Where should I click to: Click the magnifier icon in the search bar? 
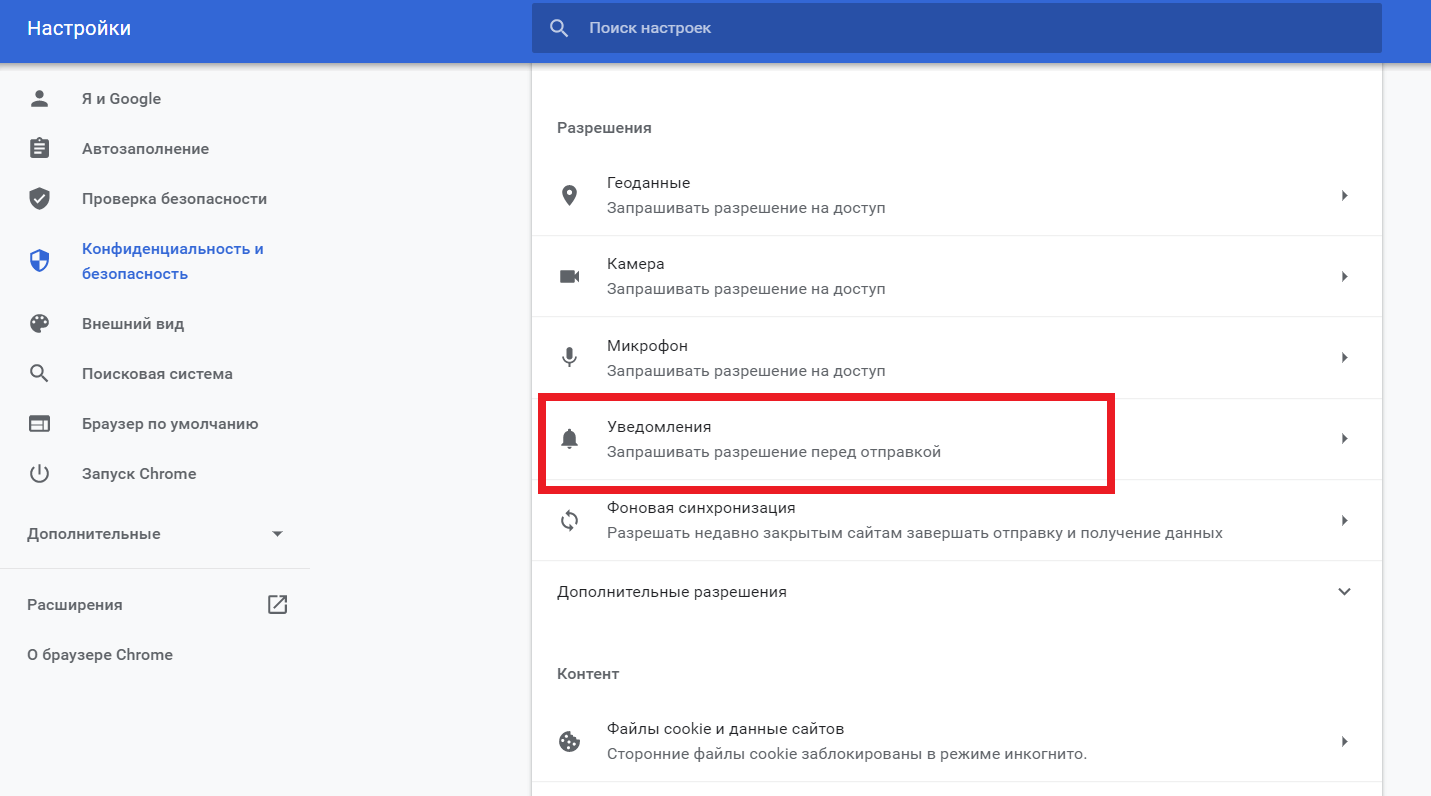pos(560,28)
